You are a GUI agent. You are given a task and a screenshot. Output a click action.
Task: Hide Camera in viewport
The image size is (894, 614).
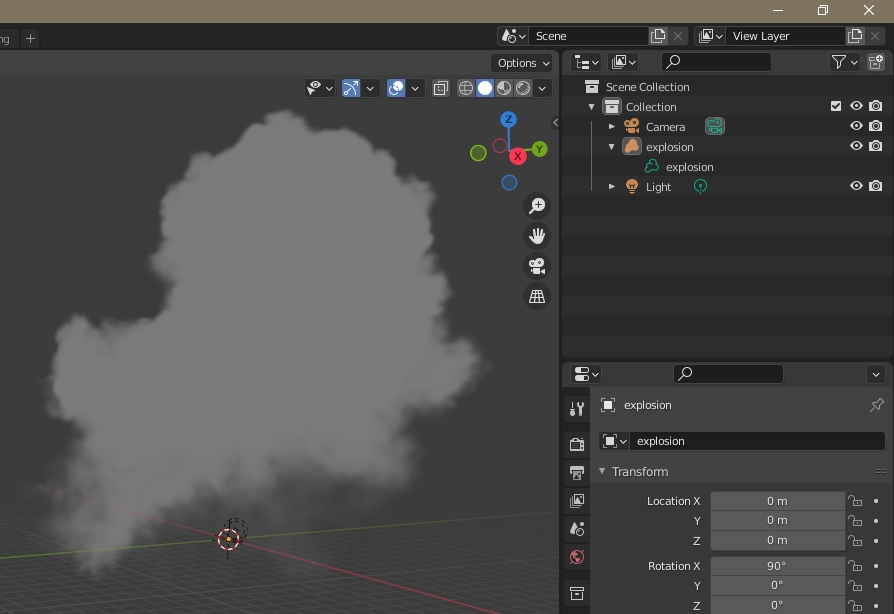856,126
